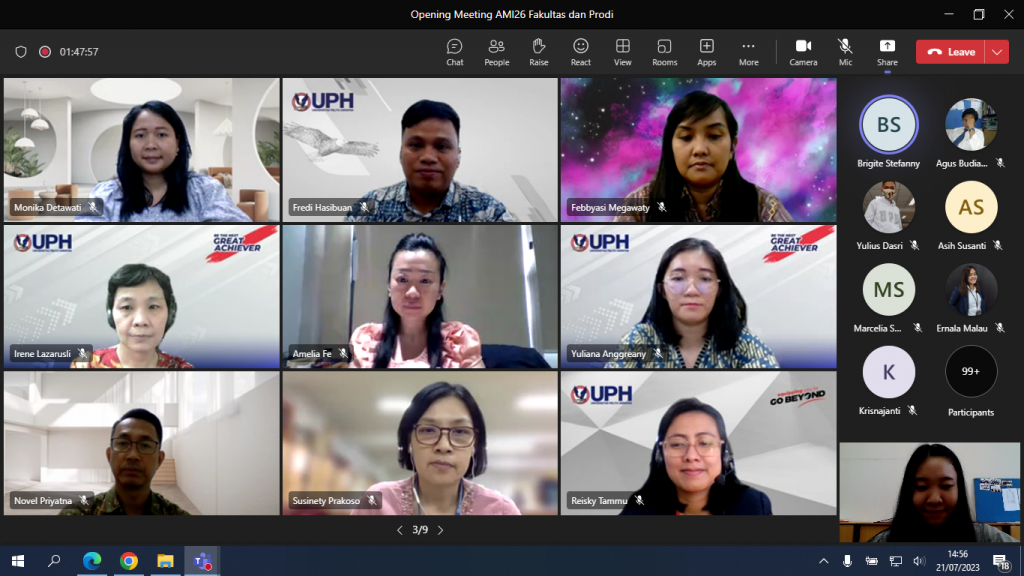Open the Apps menu

[x=706, y=52]
